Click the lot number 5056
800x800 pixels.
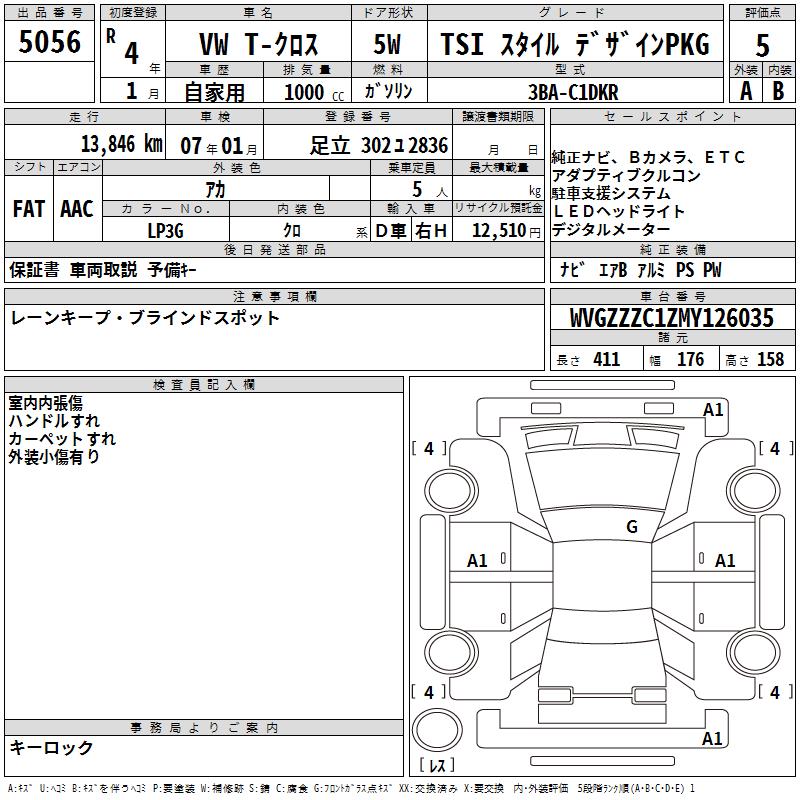click(x=50, y=43)
